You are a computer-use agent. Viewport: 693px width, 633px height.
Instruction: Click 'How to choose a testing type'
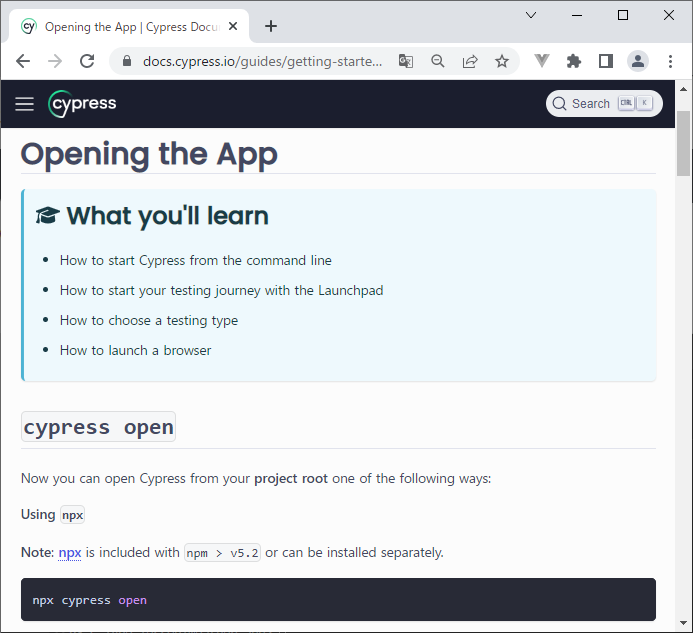tap(148, 320)
